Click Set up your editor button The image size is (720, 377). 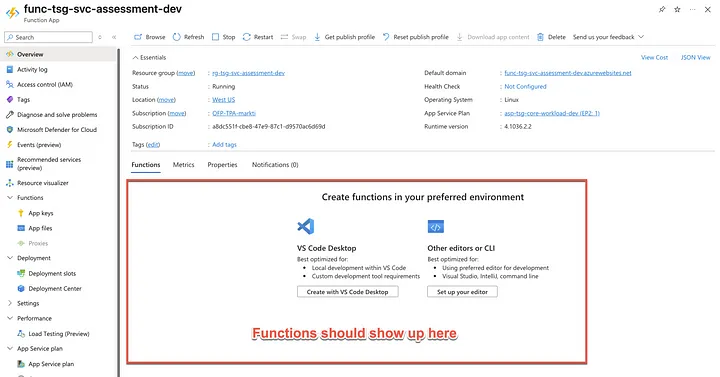click(x=462, y=292)
